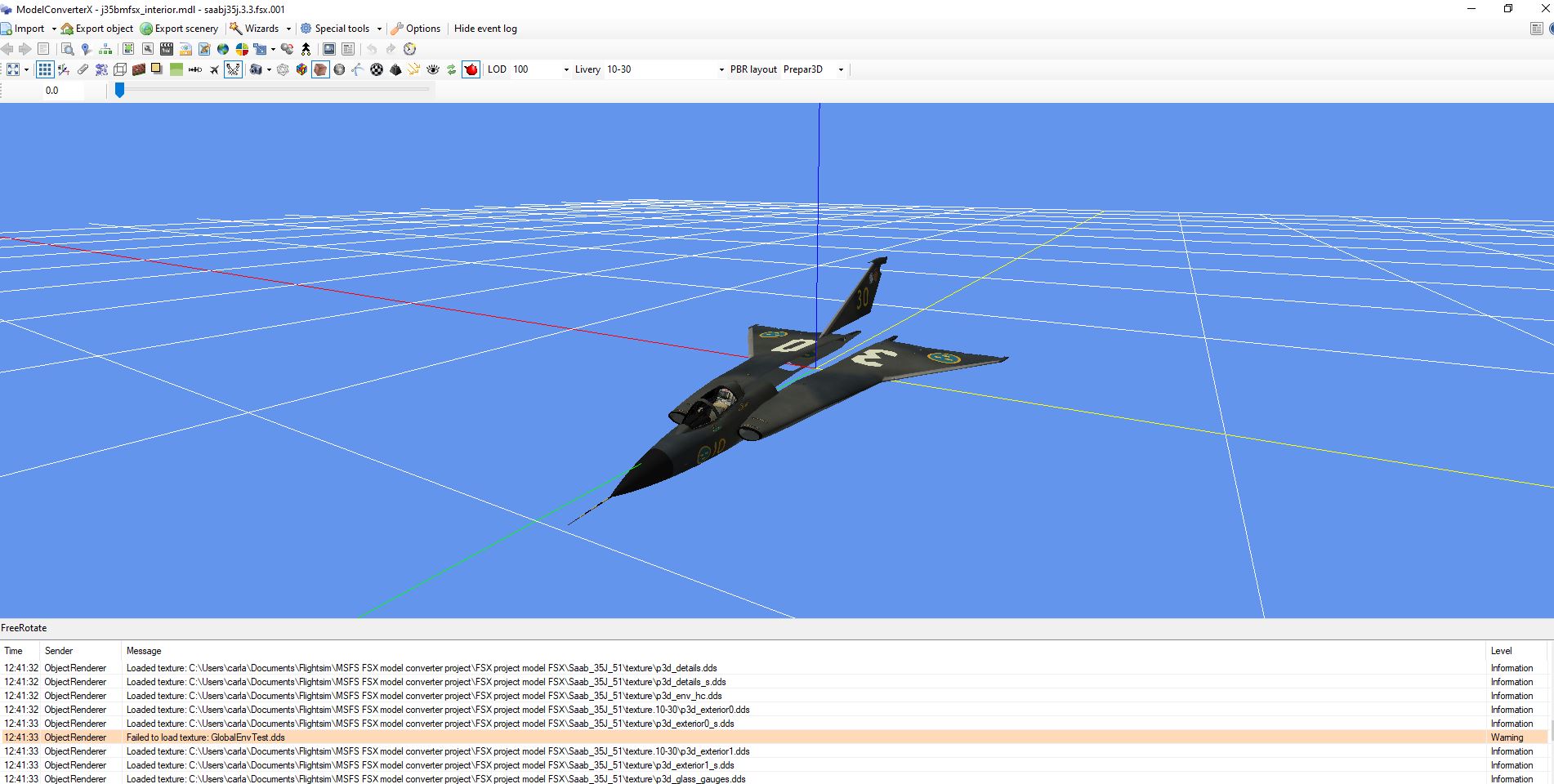Toggle the grid display button

pos(45,69)
